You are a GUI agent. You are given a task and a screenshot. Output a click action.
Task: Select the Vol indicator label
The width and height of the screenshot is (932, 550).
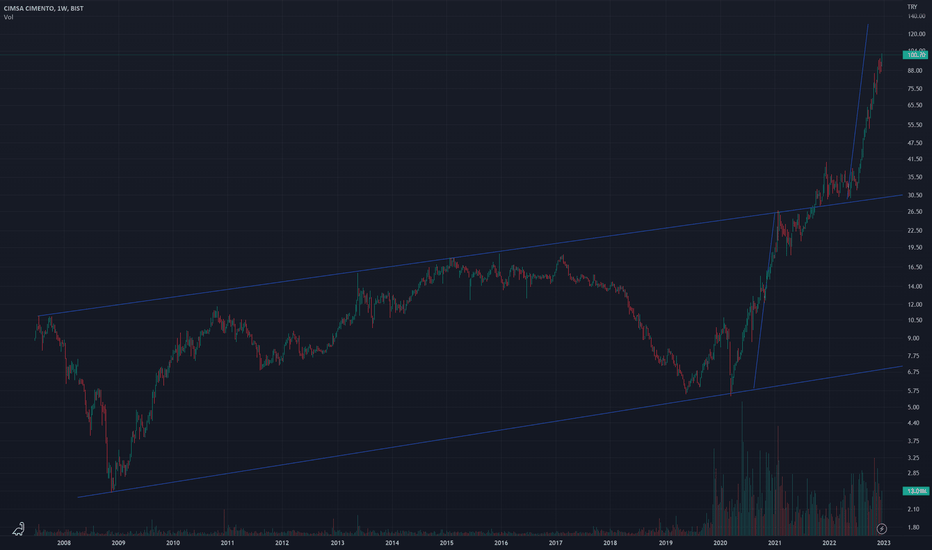click(8, 17)
